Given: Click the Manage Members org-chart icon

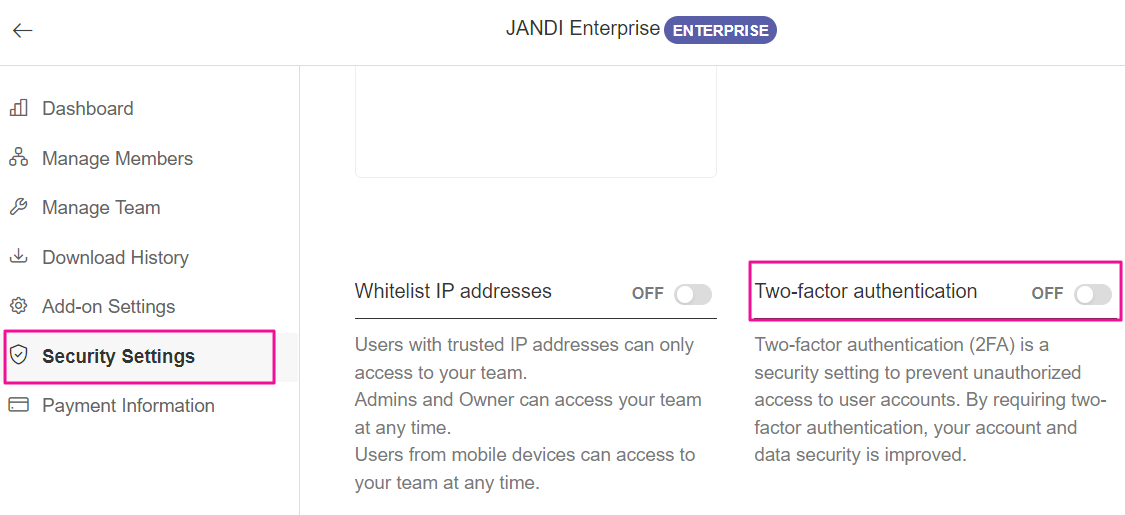Looking at the screenshot, I should tap(18, 158).
